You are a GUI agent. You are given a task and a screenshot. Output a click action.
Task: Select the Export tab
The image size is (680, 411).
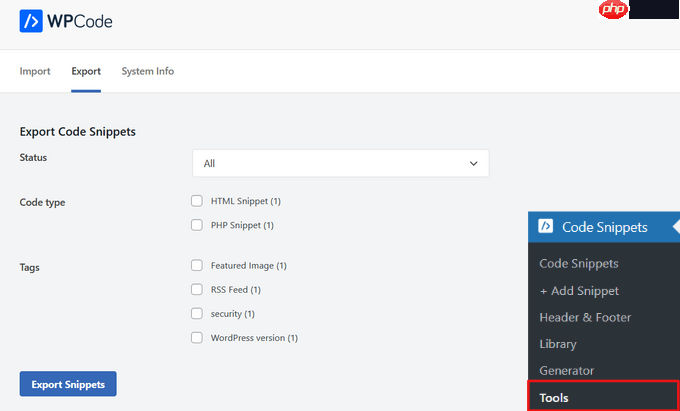click(x=86, y=72)
